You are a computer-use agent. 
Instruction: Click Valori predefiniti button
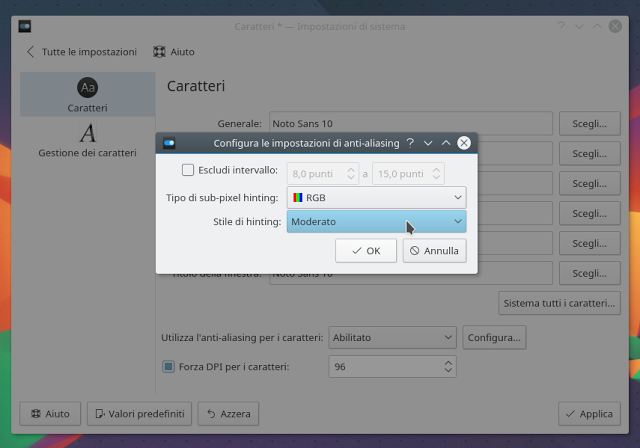click(x=139, y=414)
